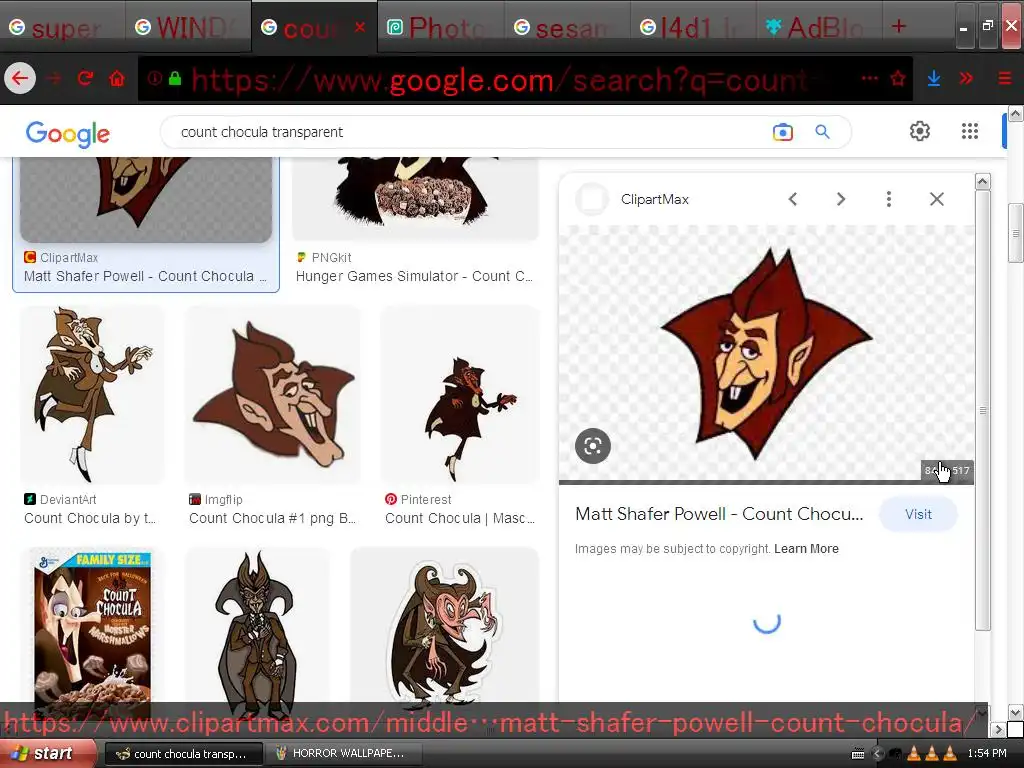Close the active 'cou' tab
The height and width of the screenshot is (768, 1024).
pos(360,27)
